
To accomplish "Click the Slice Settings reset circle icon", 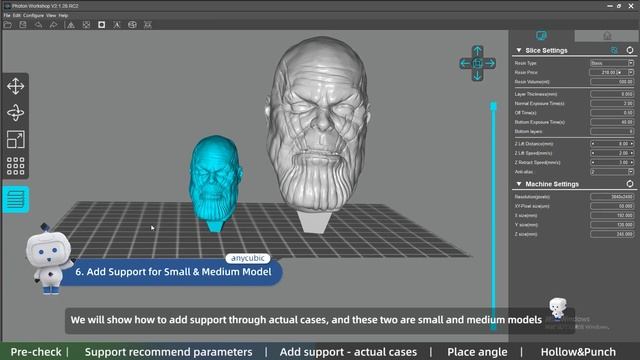I will tap(630, 50).
